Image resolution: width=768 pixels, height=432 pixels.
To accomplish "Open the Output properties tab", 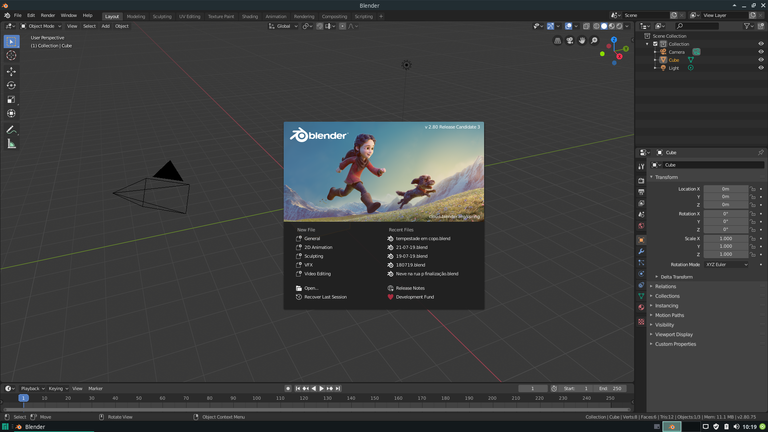I will click(x=641, y=192).
